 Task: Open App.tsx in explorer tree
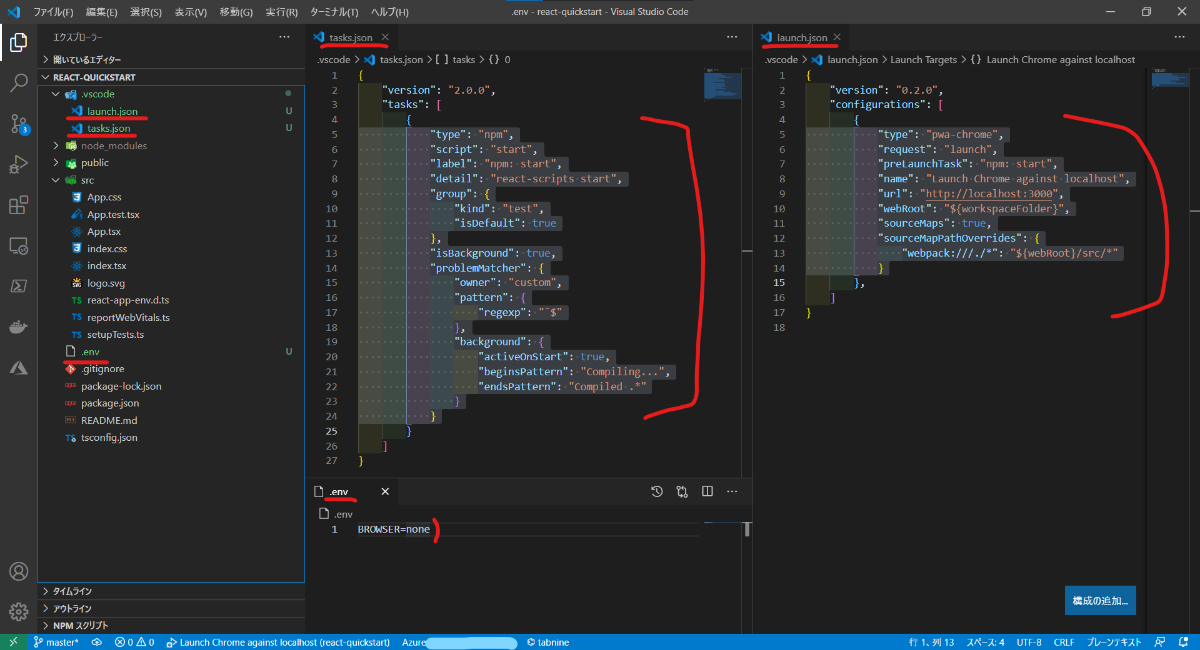click(x=105, y=231)
